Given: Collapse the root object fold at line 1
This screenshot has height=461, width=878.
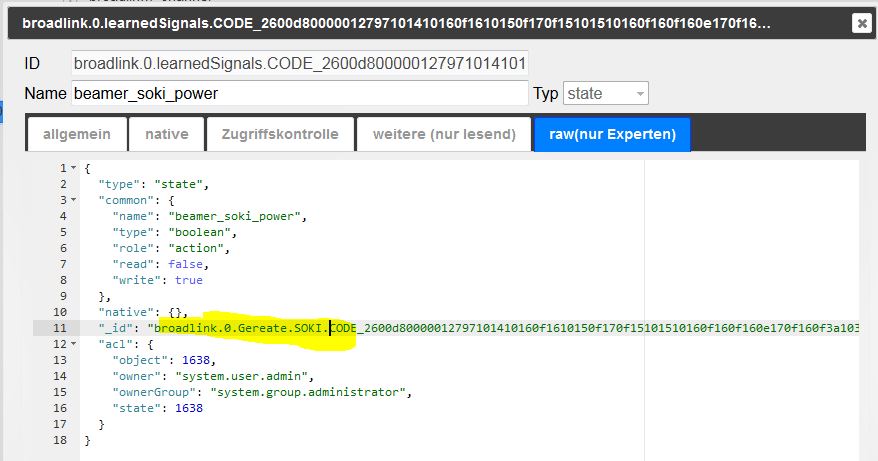Looking at the screenshot, I should (73, 168).
